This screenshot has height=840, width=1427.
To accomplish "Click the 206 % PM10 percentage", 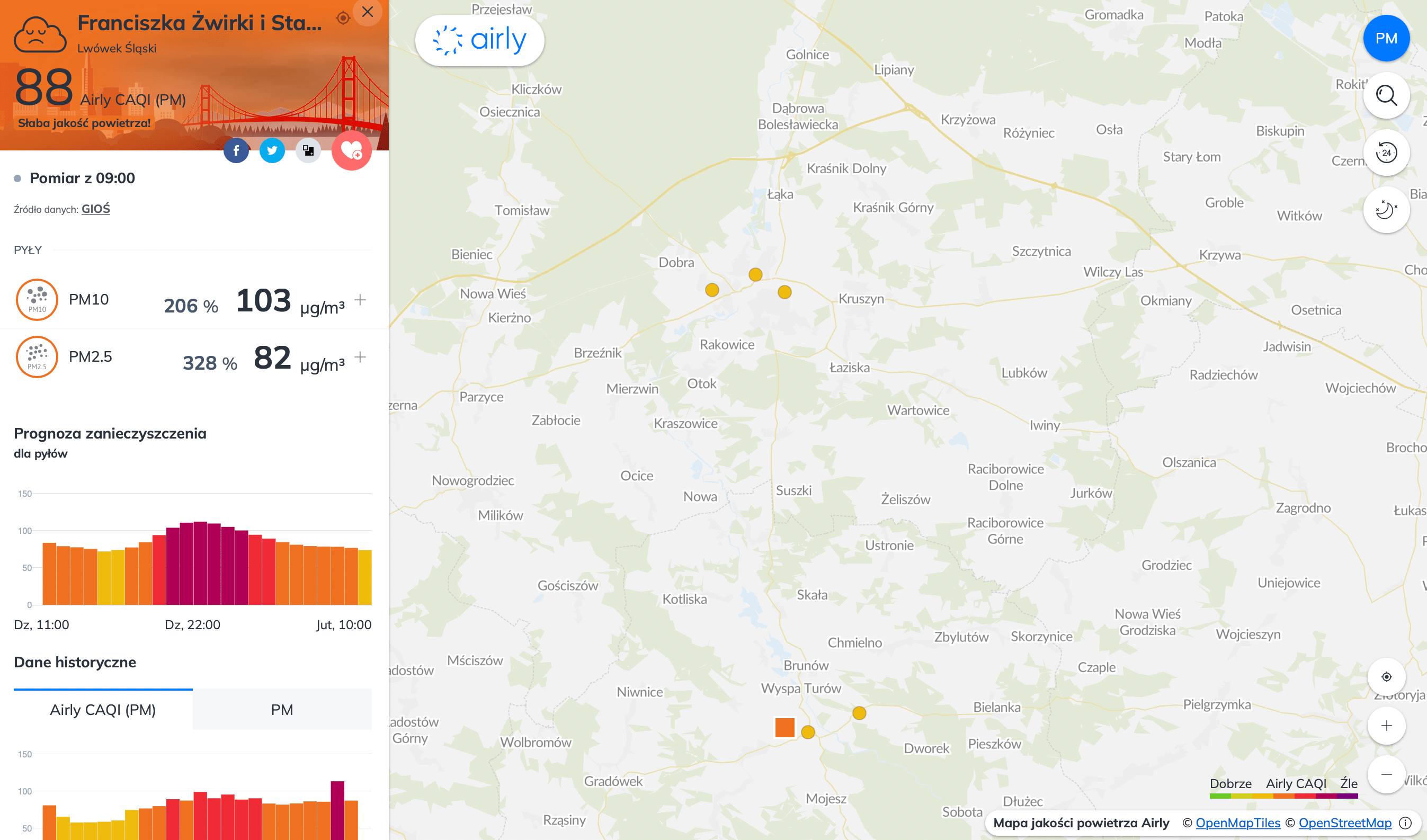I will click(x=191, y=306).
